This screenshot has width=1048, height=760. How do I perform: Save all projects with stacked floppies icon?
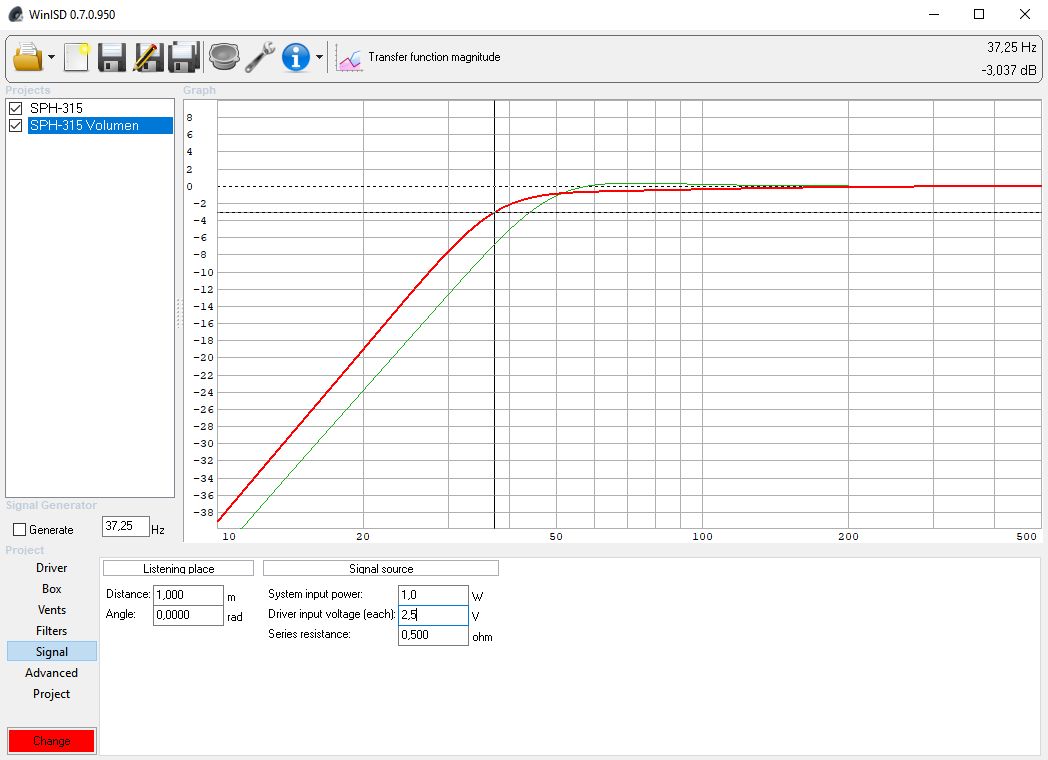pos(185,57)
